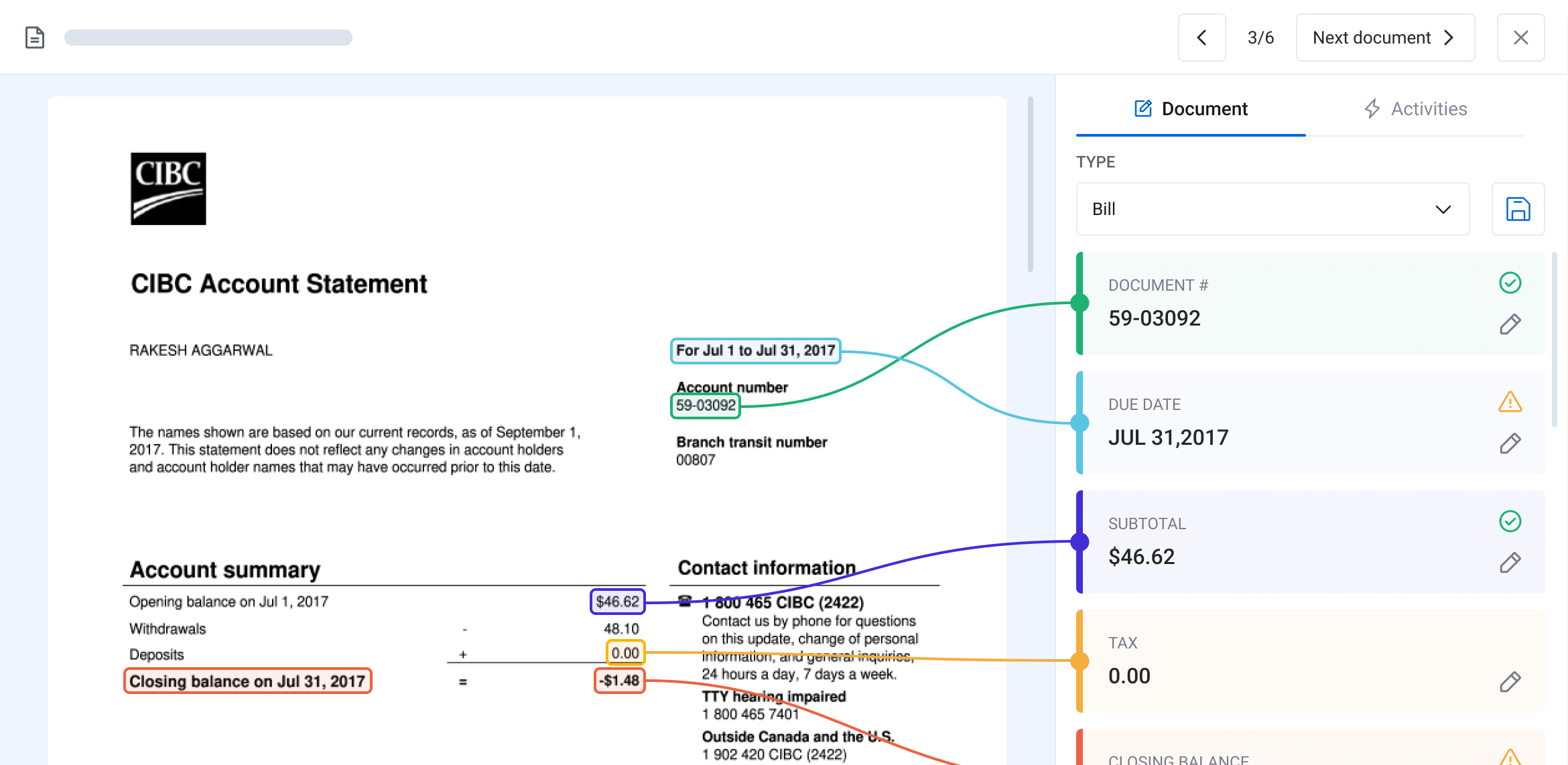
Task: Click the highlighted closing balance -$1.48
Action: coord(620,681)
